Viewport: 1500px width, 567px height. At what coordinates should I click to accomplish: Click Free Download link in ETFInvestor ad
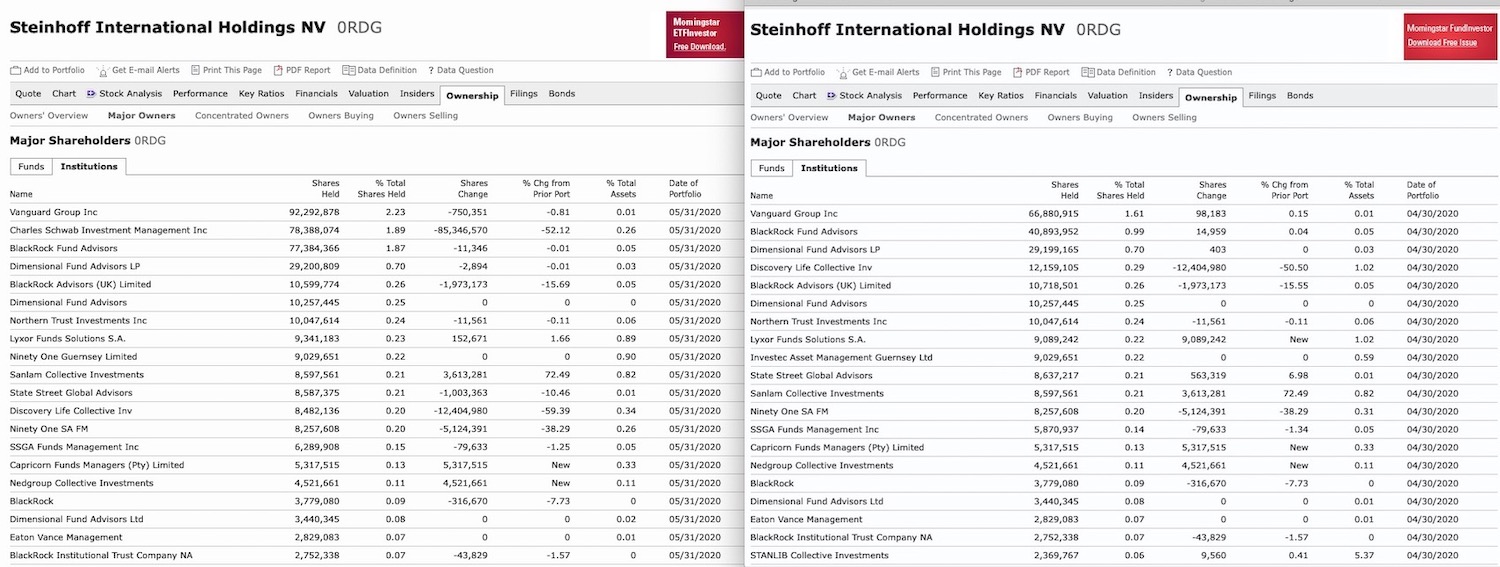(x=699, y=47)
